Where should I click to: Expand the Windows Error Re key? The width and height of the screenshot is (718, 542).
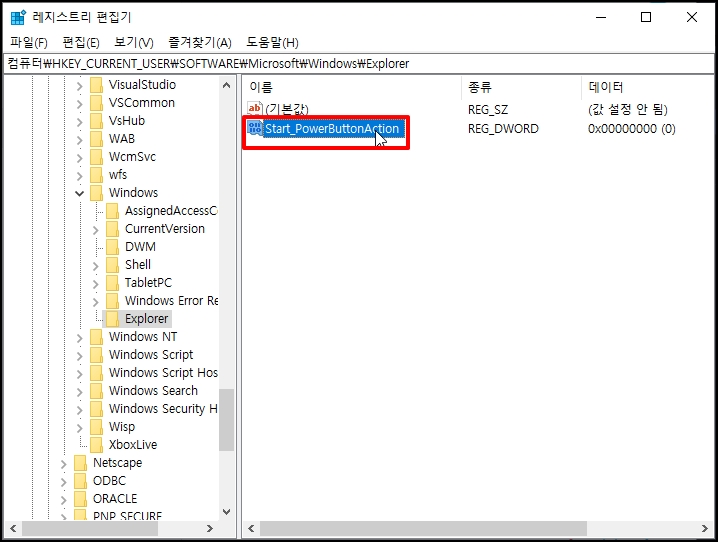(x=96, y=301)
